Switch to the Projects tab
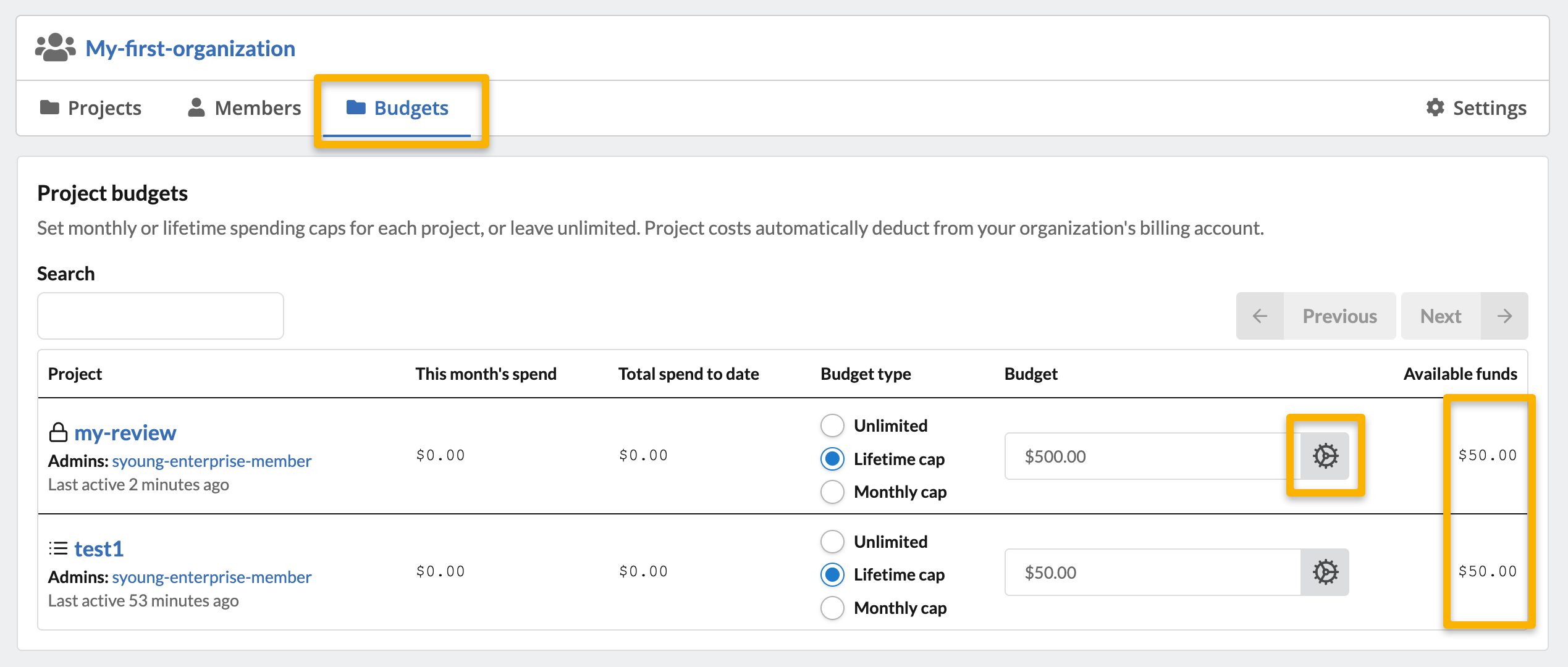 coord(91,108)
